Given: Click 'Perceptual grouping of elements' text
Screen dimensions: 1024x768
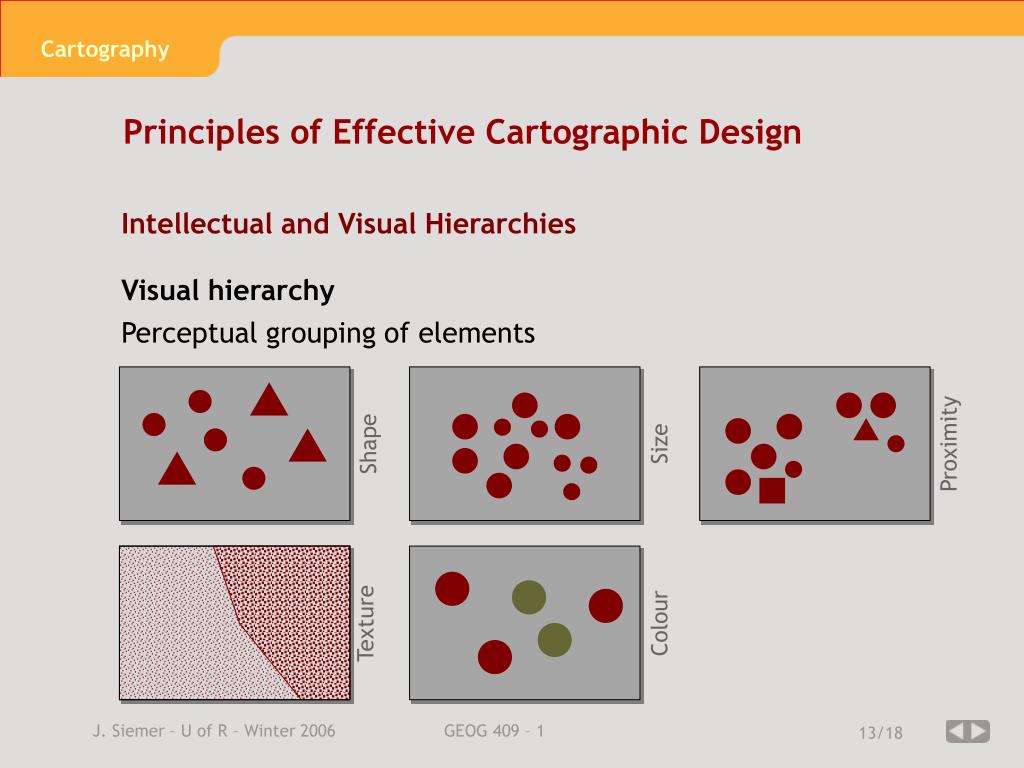Looking at the screenshot, I should tap(328, 334).
